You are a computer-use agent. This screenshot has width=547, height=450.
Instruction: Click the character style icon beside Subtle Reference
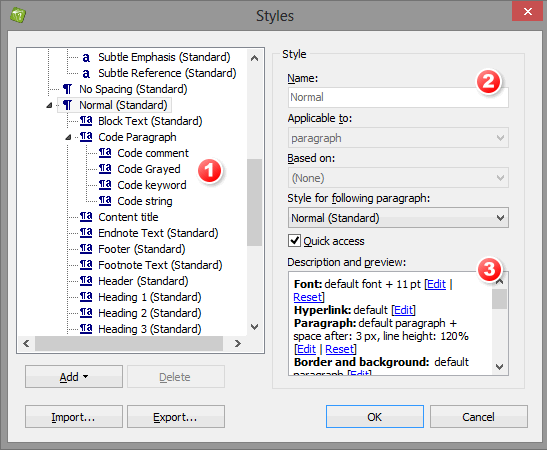[86, 74]
